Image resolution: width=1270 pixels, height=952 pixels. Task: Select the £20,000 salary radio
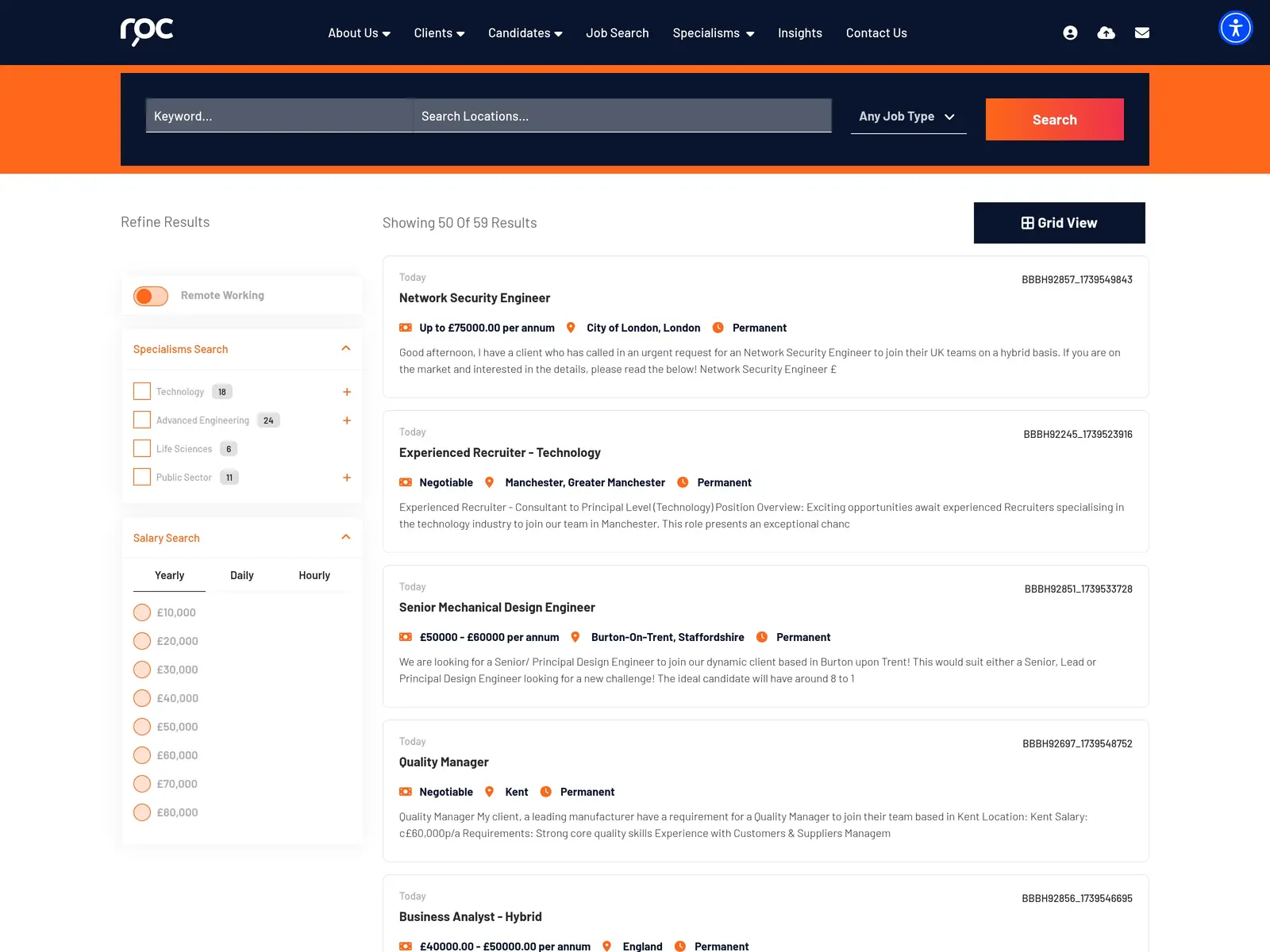[142, 641]
